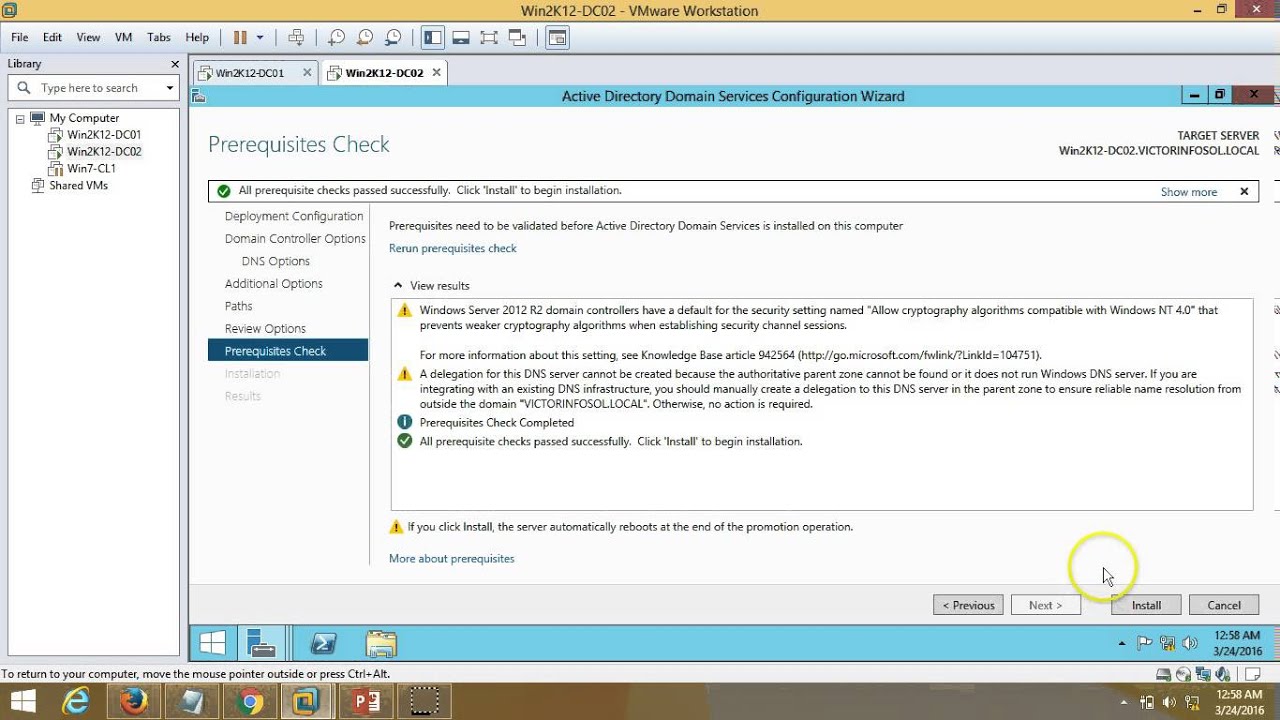
Task: Open Deployment Configuration wizard step
Action: click(x=294, y=216)
